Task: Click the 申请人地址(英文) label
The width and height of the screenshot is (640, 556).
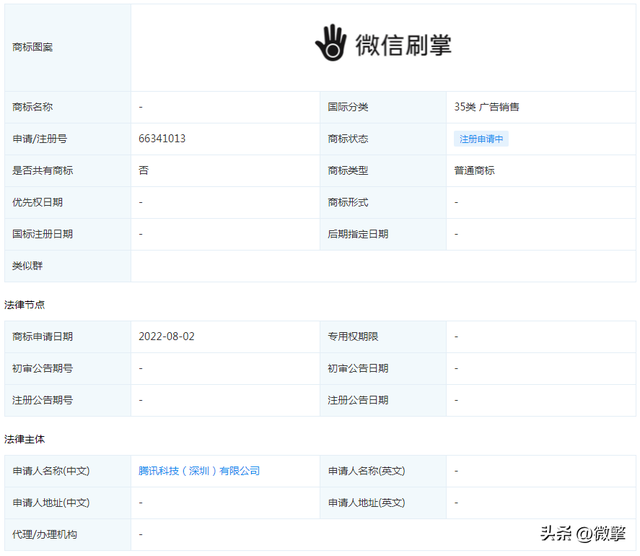Action: click(367, 503)
